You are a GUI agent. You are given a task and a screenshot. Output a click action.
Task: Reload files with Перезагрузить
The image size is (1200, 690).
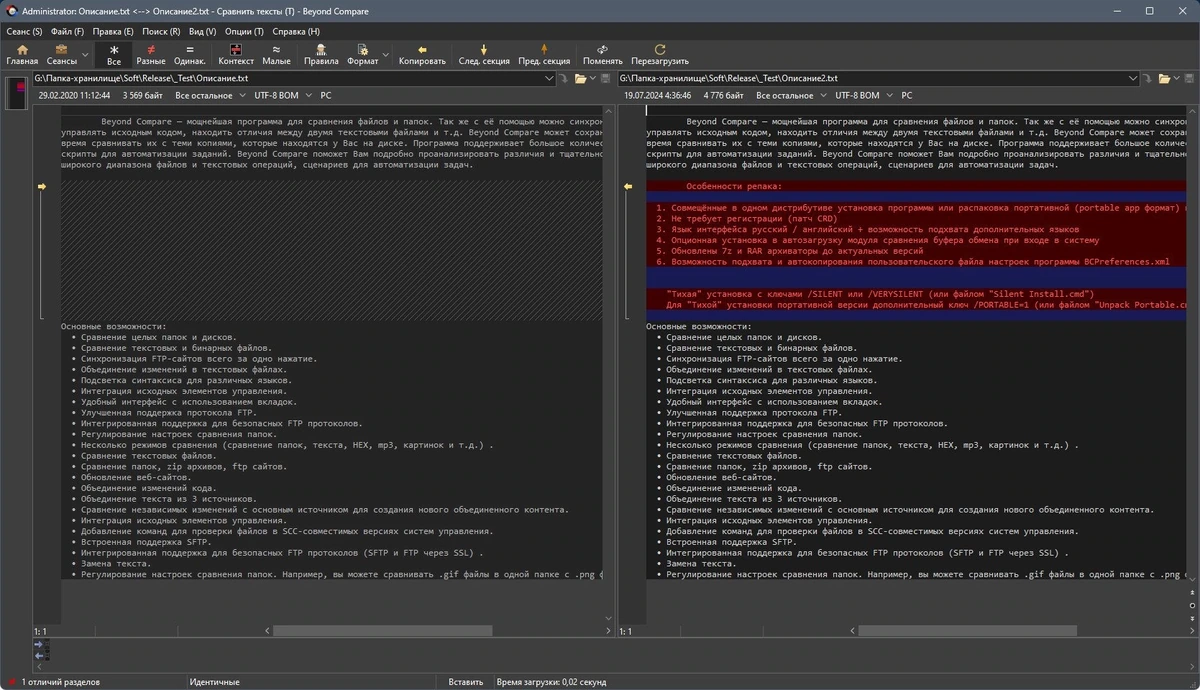tap(660, 54)
